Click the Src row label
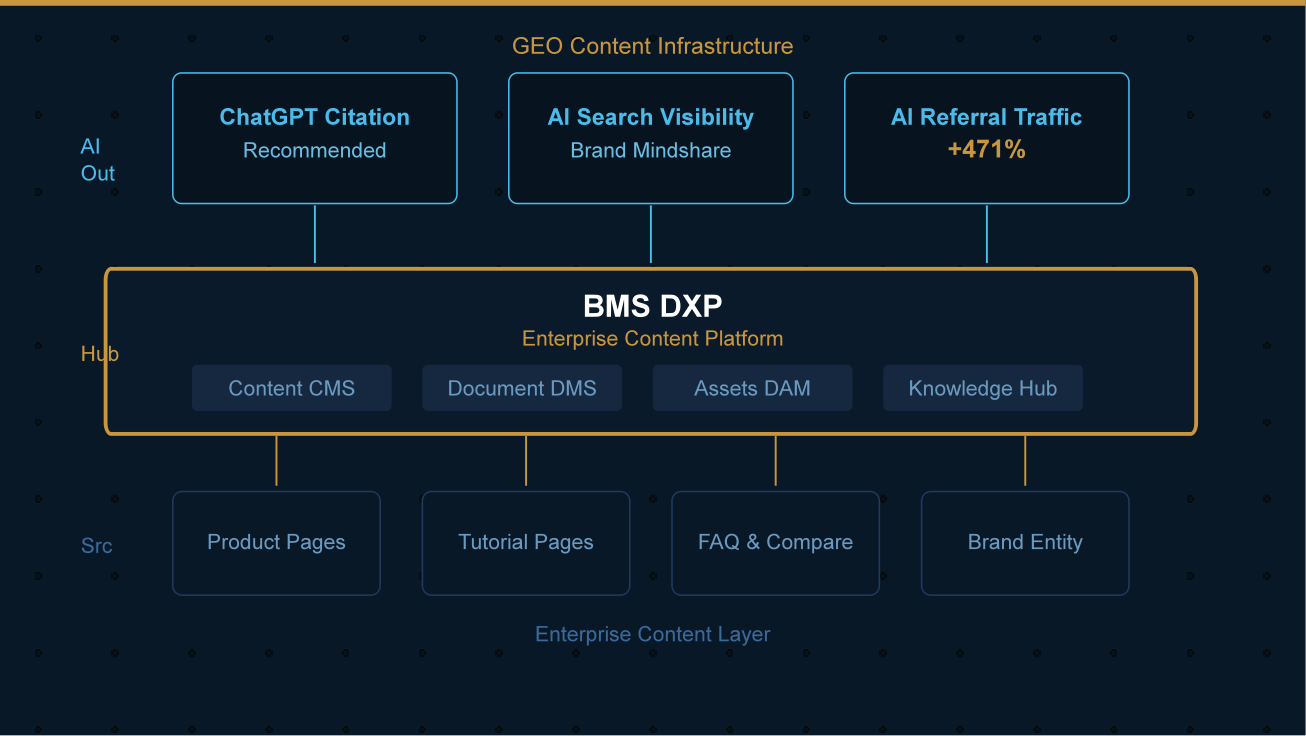1306x736 pixels. click(x=97, y=546)
